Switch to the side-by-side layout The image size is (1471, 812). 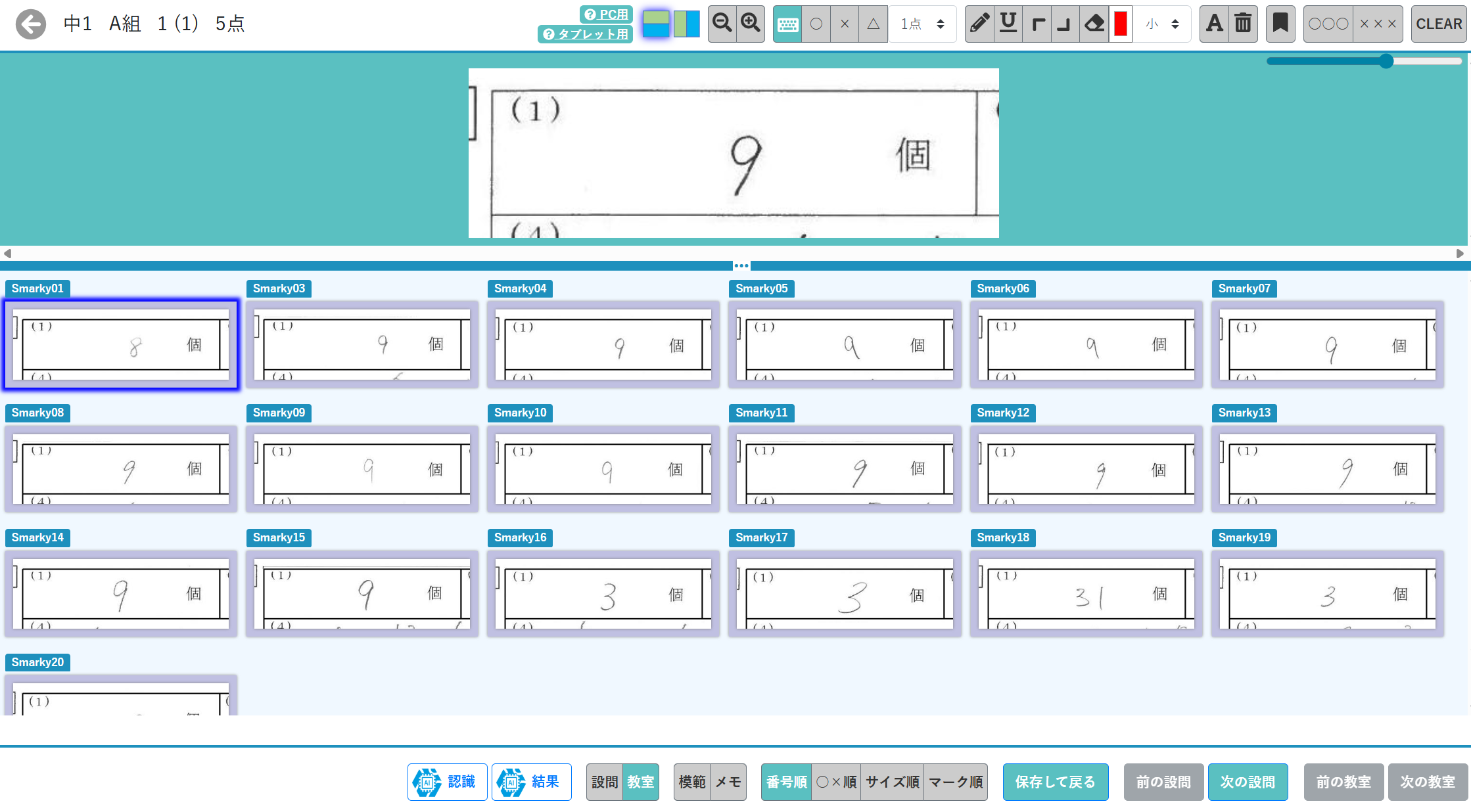(x=687, y=24)
